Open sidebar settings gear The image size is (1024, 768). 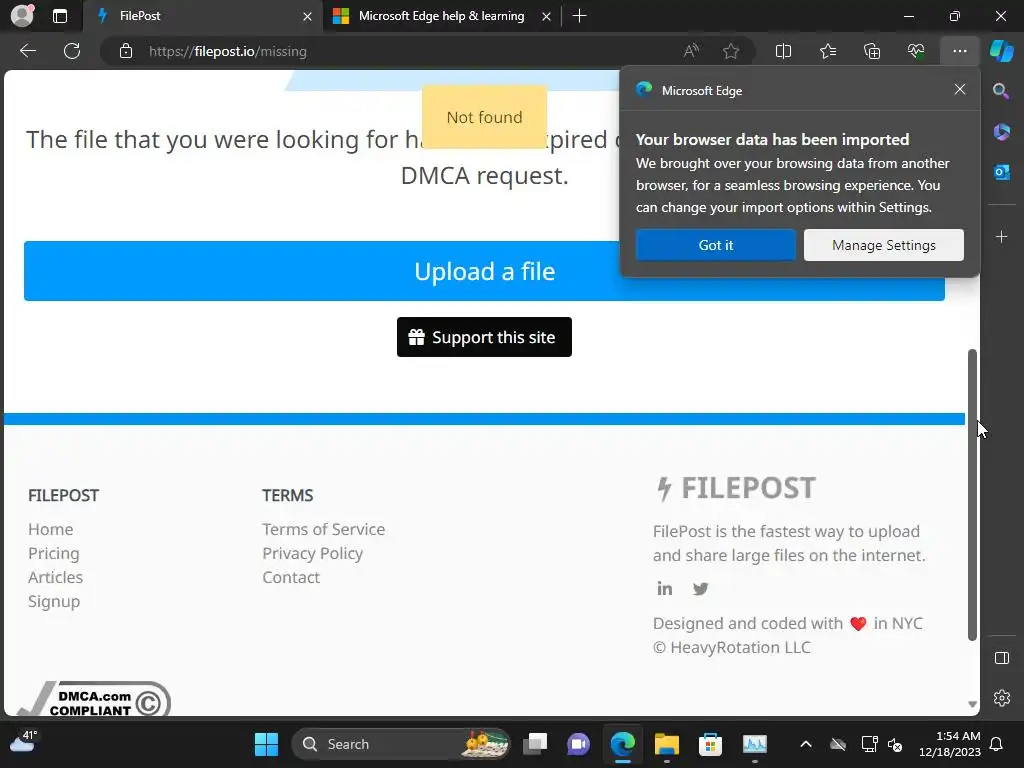click(1001, 698)
